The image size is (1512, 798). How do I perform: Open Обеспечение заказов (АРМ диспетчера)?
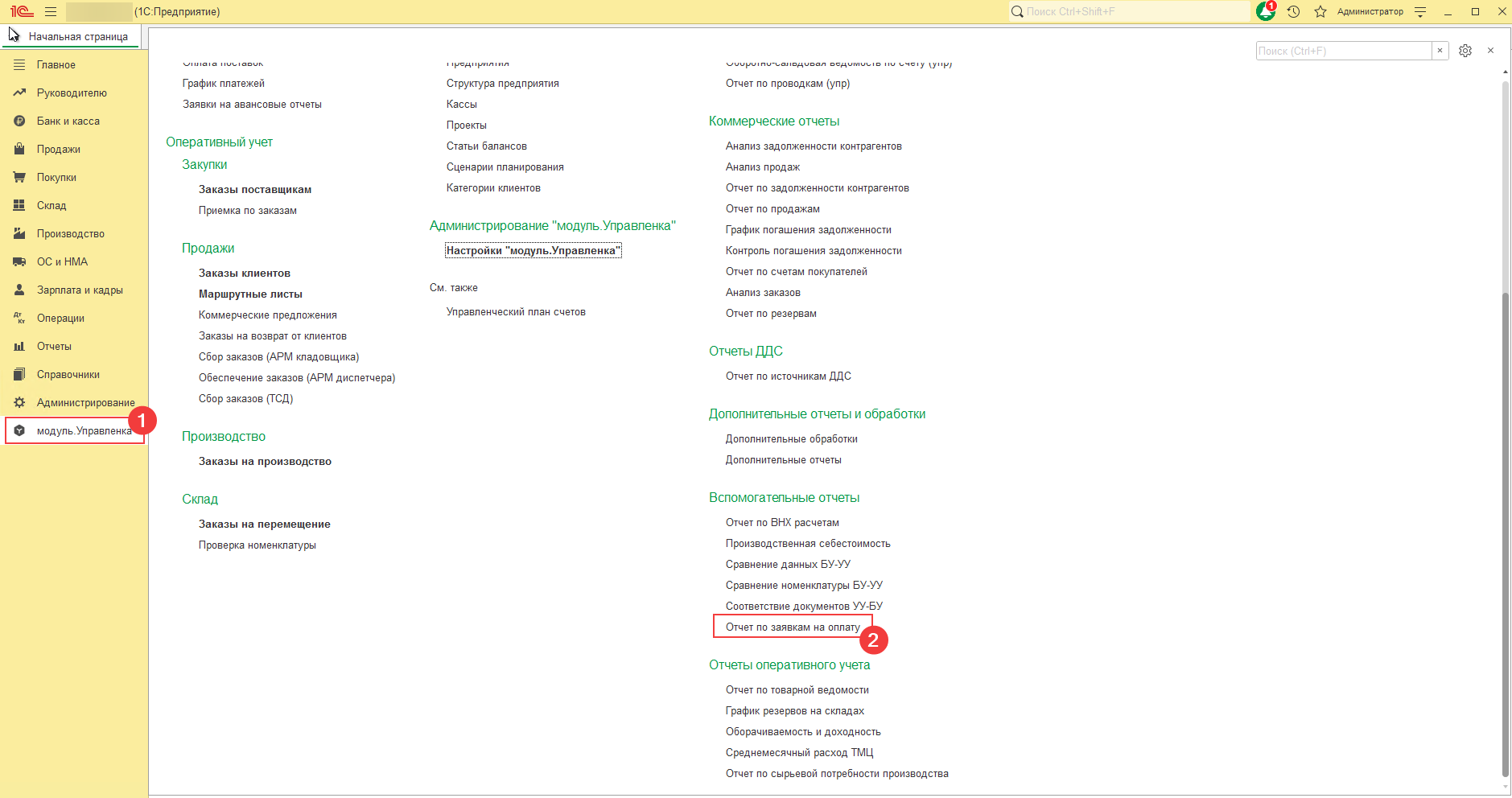pos(297,378)
